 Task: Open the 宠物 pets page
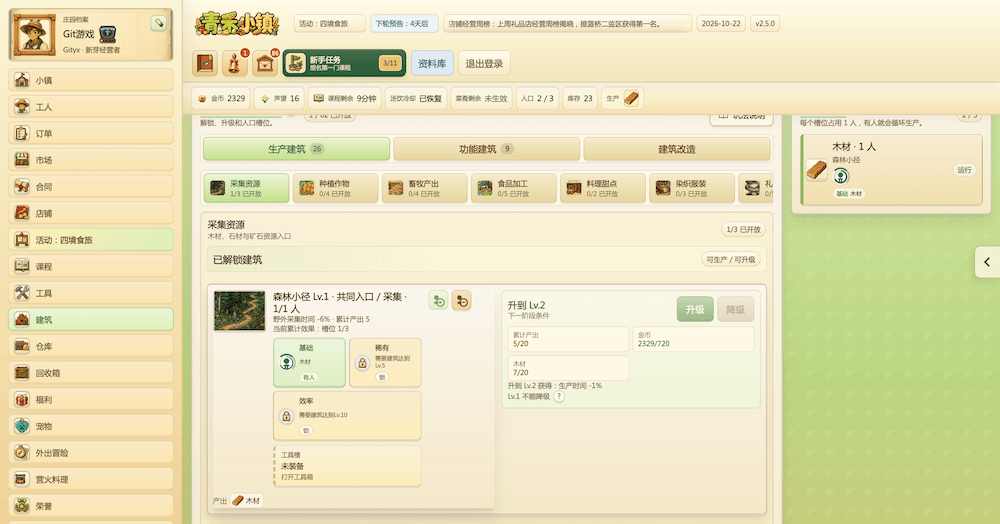click(91, 426)
